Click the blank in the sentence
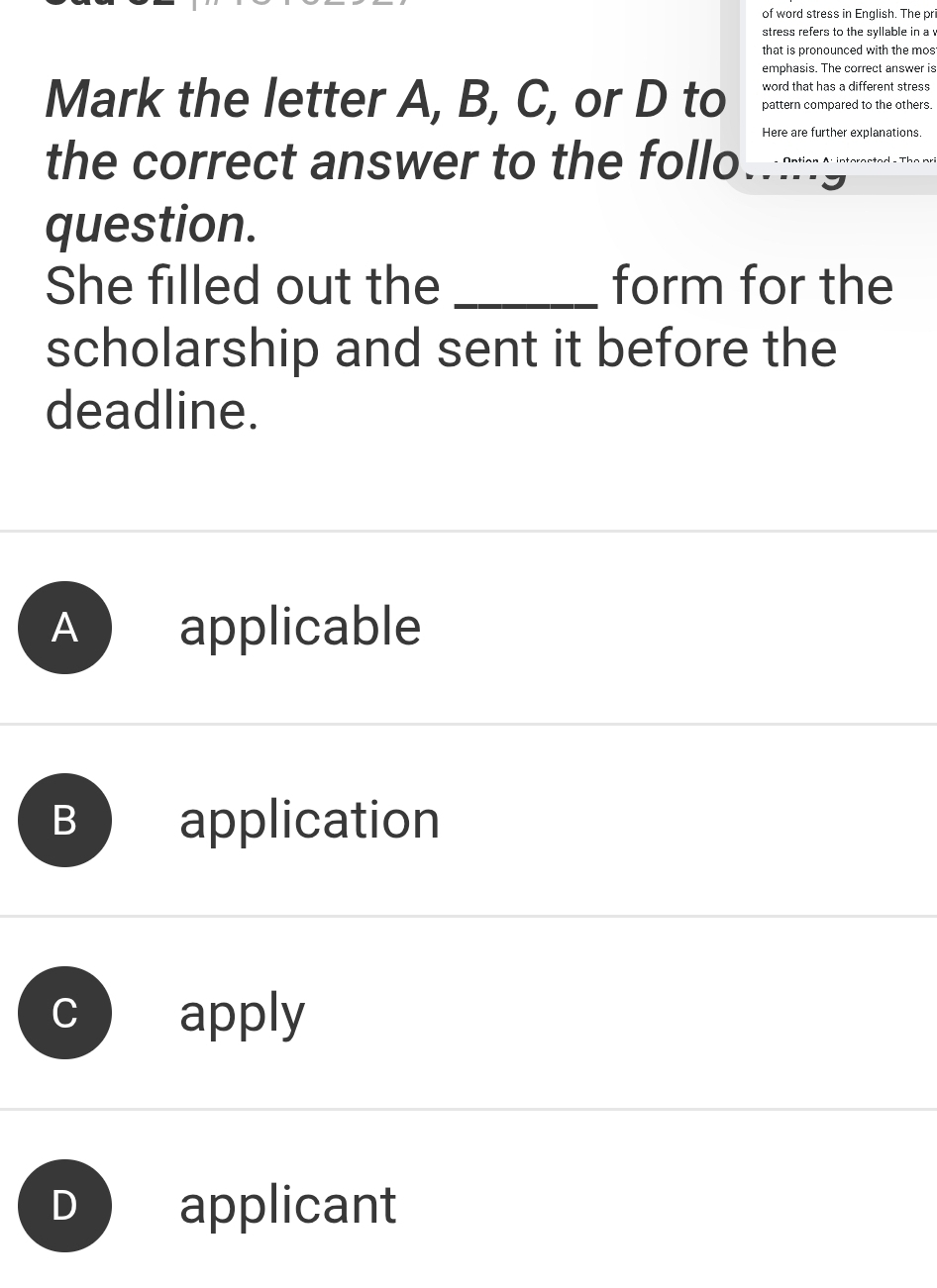Viewport: 937px width, 1288px height. (x=526, y=289)
